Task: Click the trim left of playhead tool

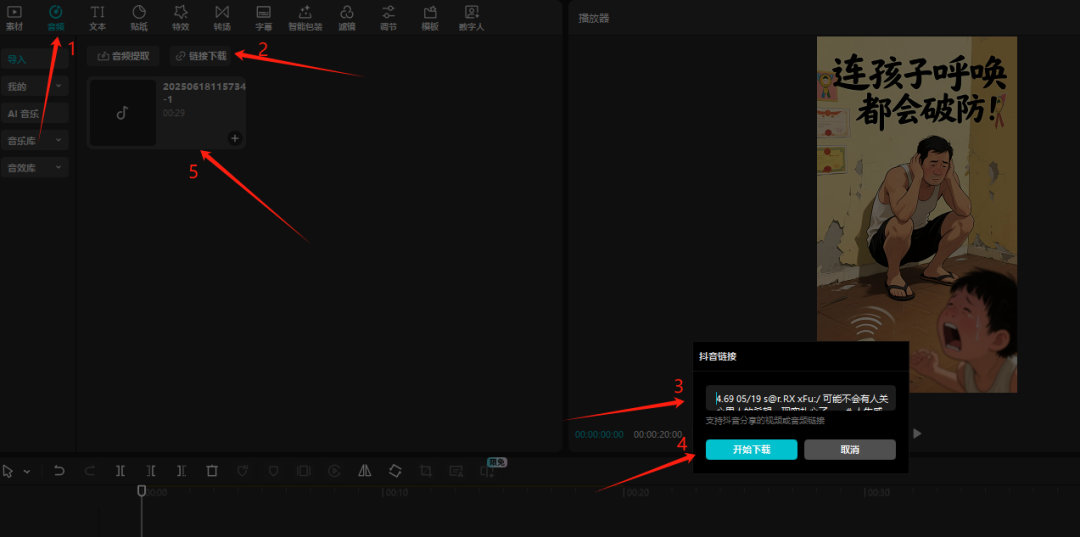Action: 151,471
